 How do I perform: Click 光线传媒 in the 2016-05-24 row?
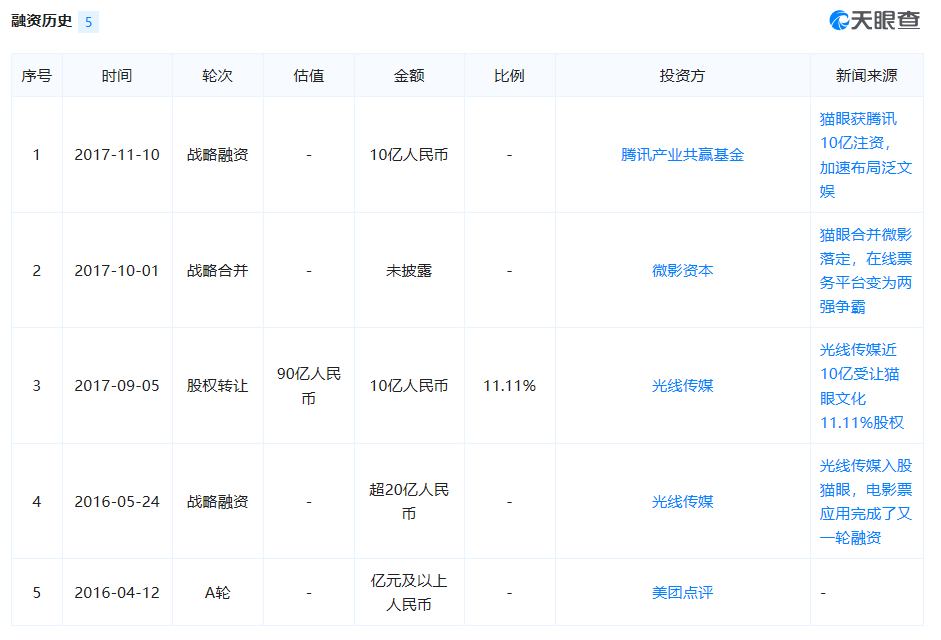coord(682,502)
